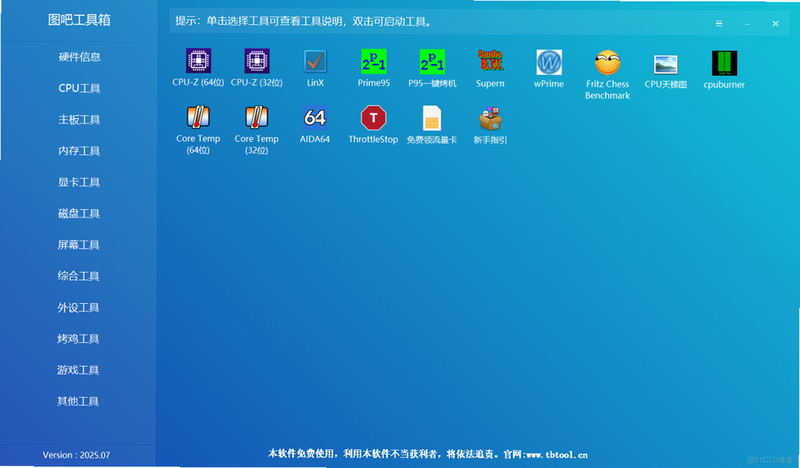Select the 烤鸡工具 category
This screenshot has height=468, width=800.
pos(79,338)
